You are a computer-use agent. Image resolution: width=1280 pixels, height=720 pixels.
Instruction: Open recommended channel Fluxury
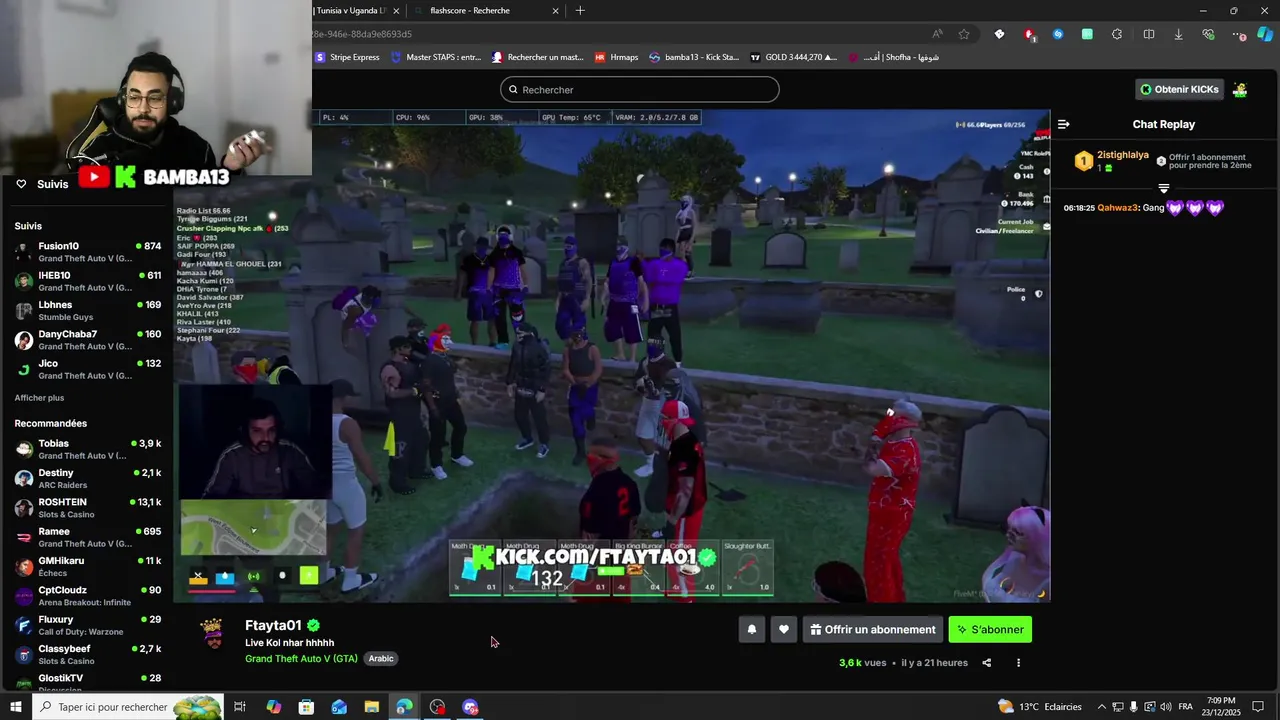coord(88,625)
